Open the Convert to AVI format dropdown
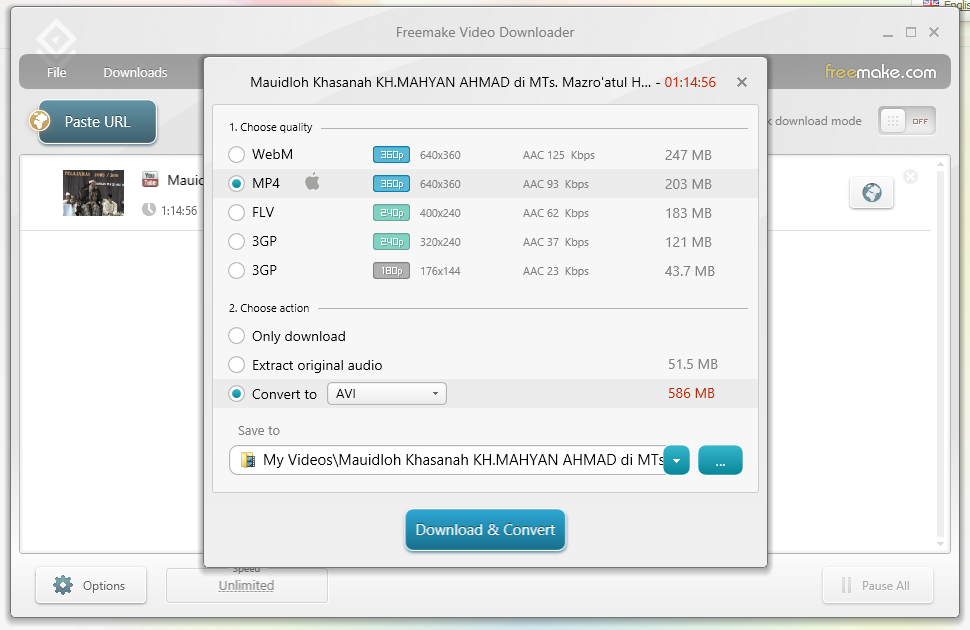Viewport: 970px width, 630px height. tap(387, 394)
